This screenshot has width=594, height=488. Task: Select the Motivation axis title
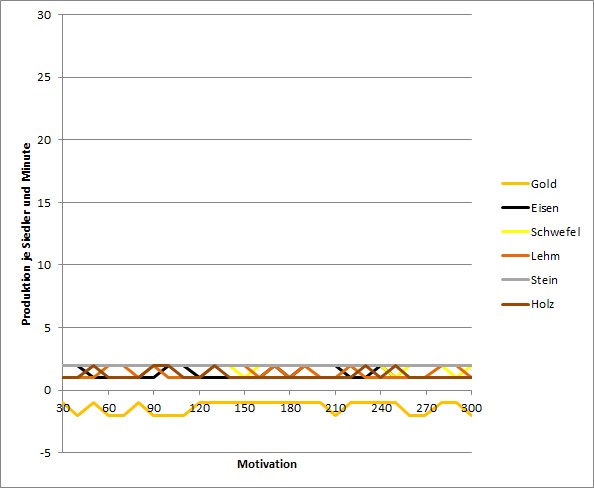pos(267,464)
